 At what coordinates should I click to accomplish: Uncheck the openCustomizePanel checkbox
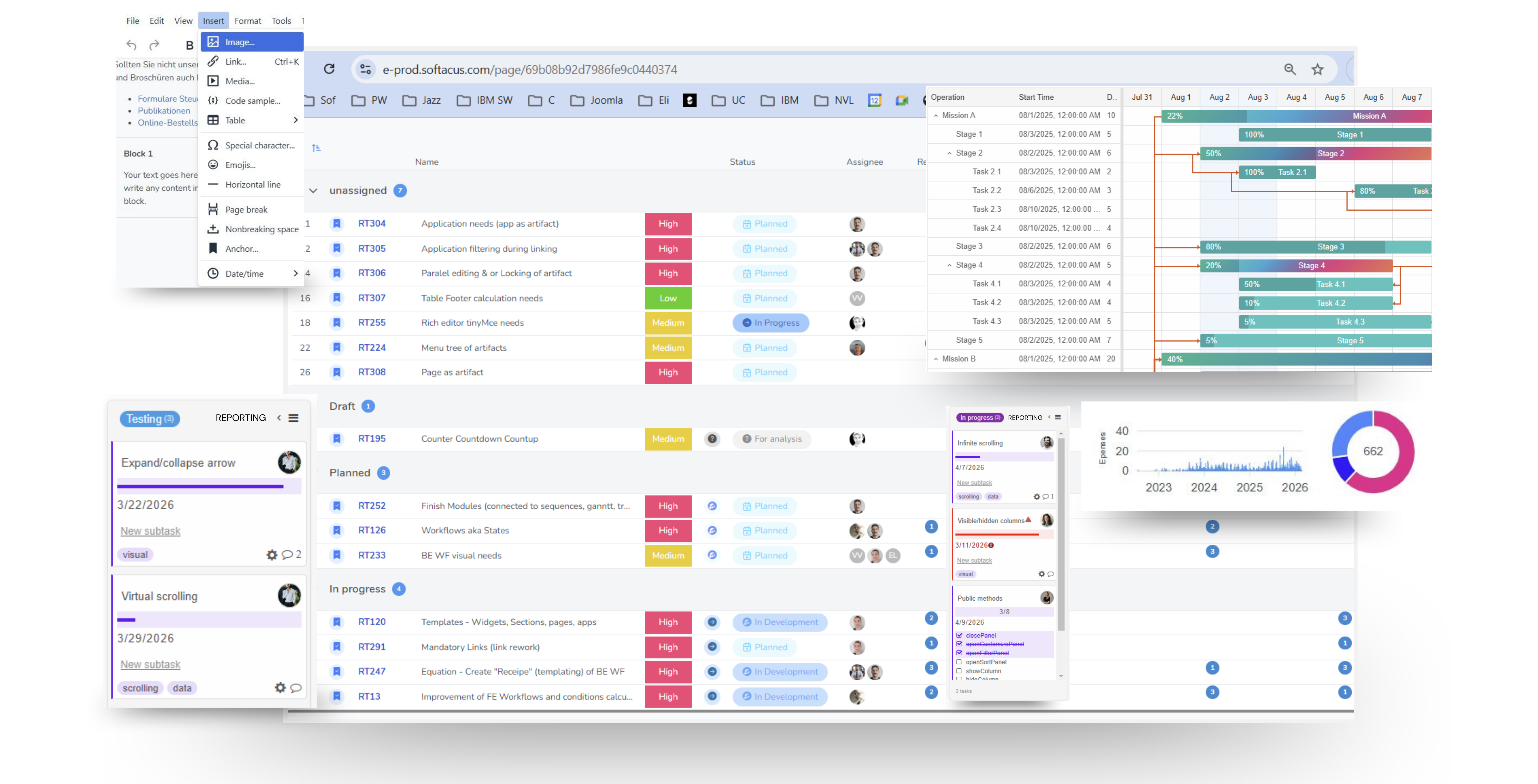(959, 644)
